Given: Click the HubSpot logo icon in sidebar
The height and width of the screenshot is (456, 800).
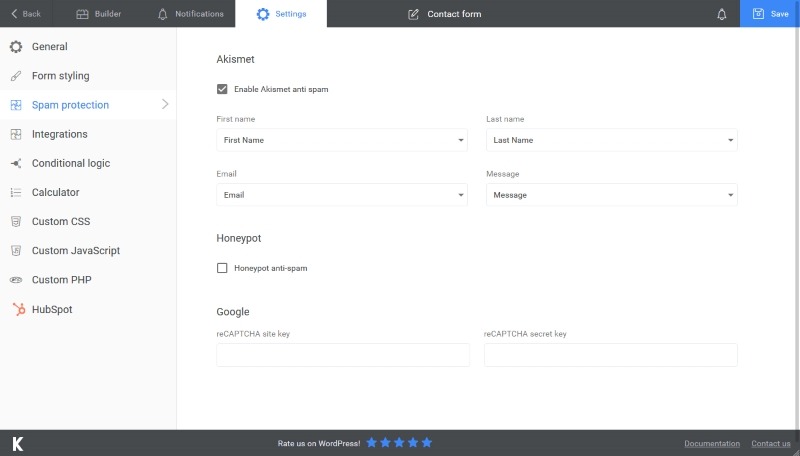Looking at the screenshot, I should click(x=16, y=310).
